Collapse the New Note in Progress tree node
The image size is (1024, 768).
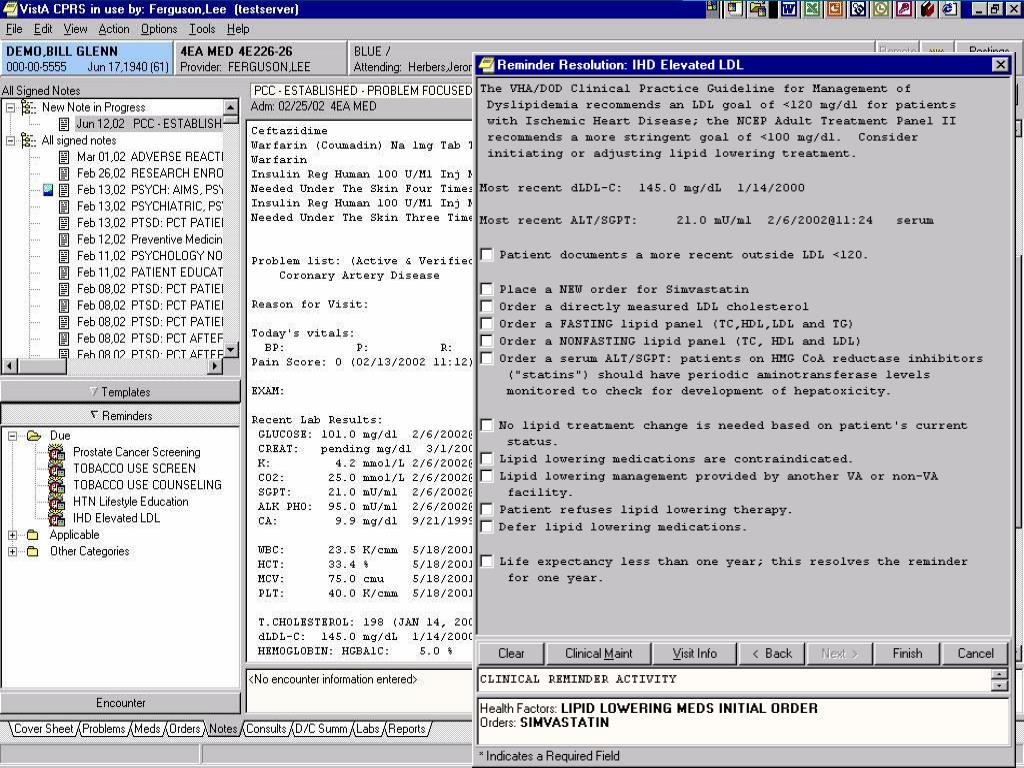10,107
